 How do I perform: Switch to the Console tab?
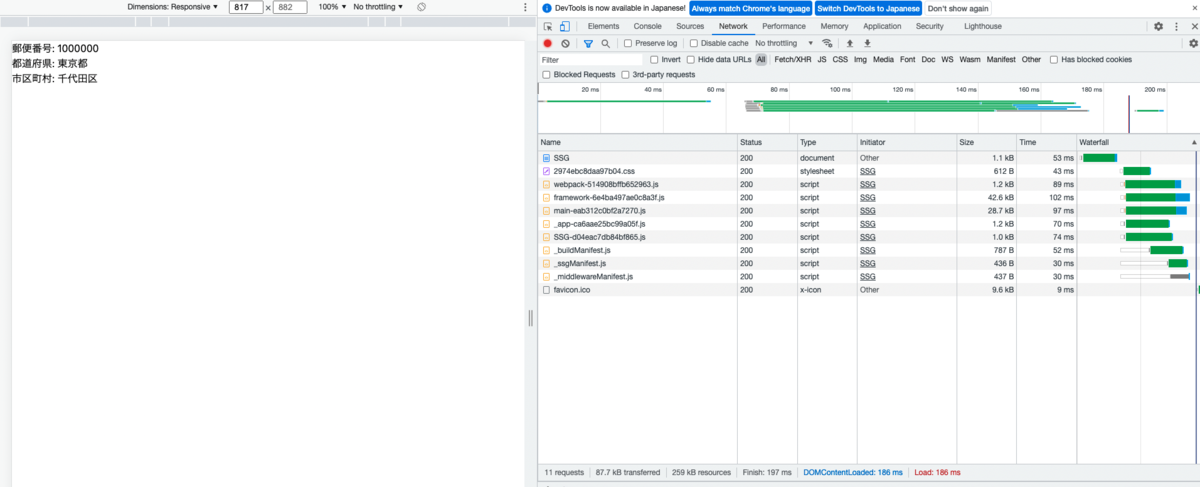pos(647,26)
